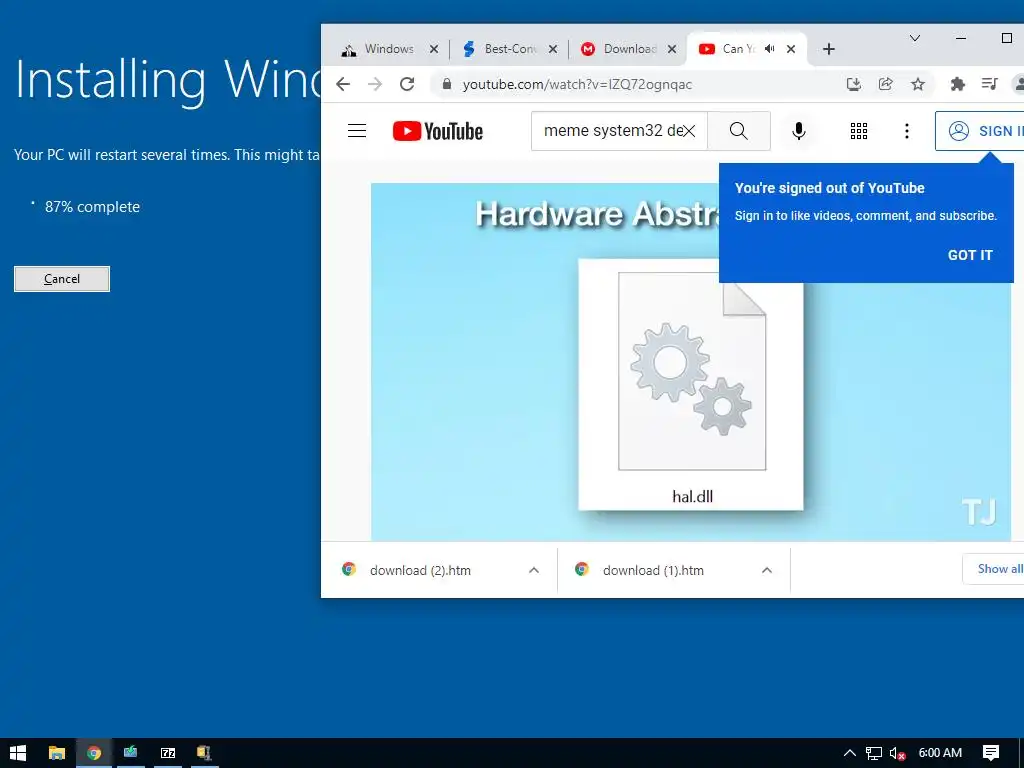Image resolution: width=1024 pixels, height=768 pixels.
Task: Install YouTube app from address bar icon
Action: (x=854, y=84)
